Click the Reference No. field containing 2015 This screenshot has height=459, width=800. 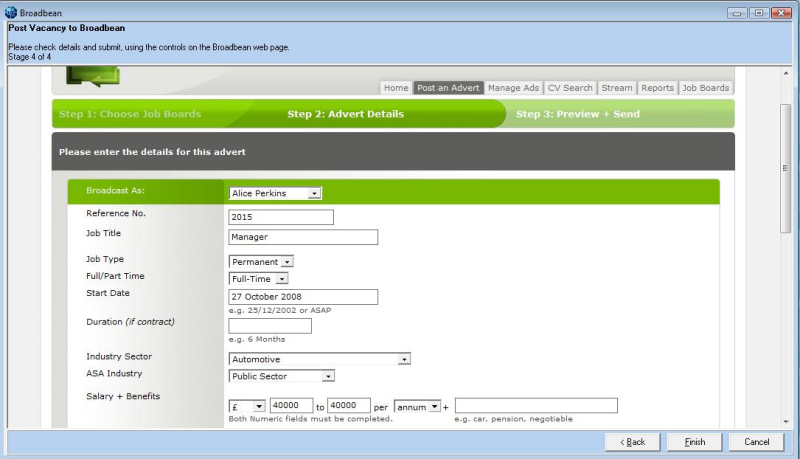[x=281, y=217]
